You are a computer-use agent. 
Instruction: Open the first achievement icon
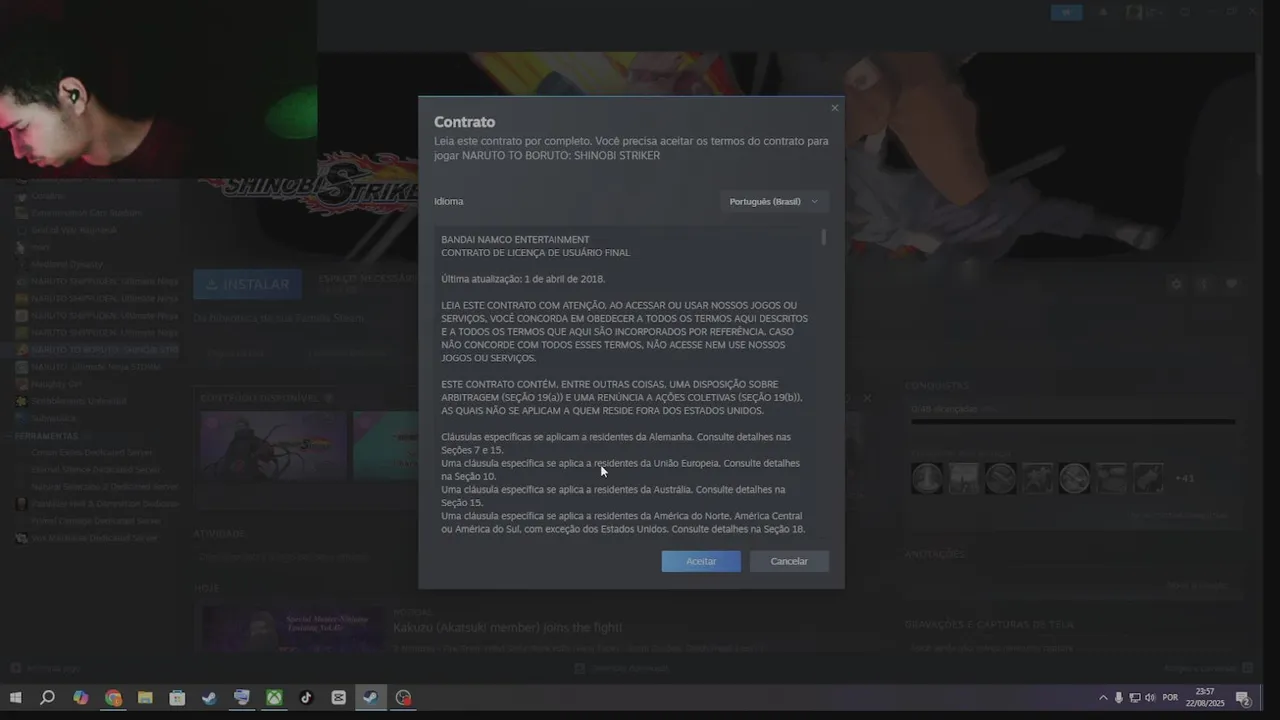coord(927,478)
